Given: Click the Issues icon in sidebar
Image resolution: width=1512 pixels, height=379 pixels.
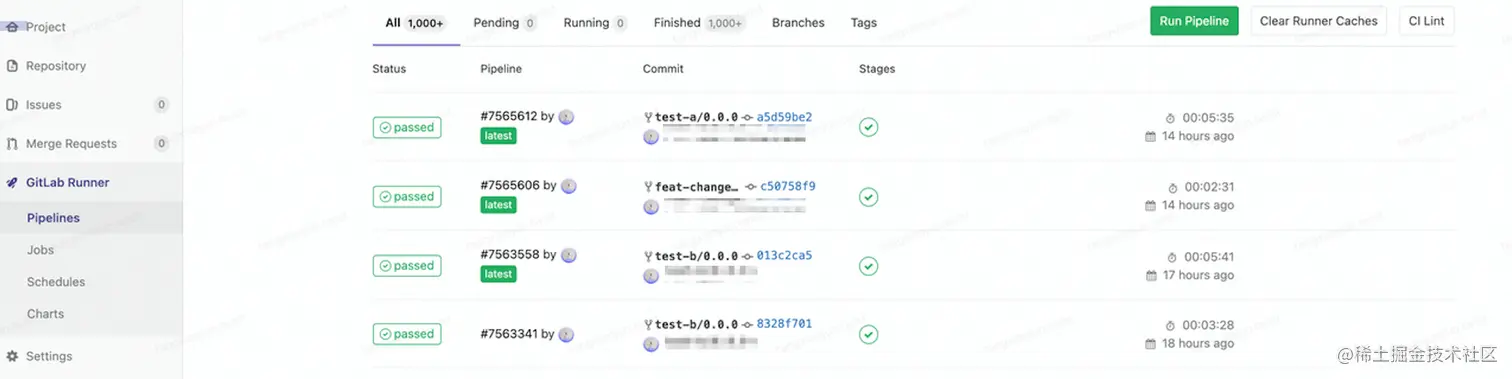Looking at the screenshot, I should (12, 105).
